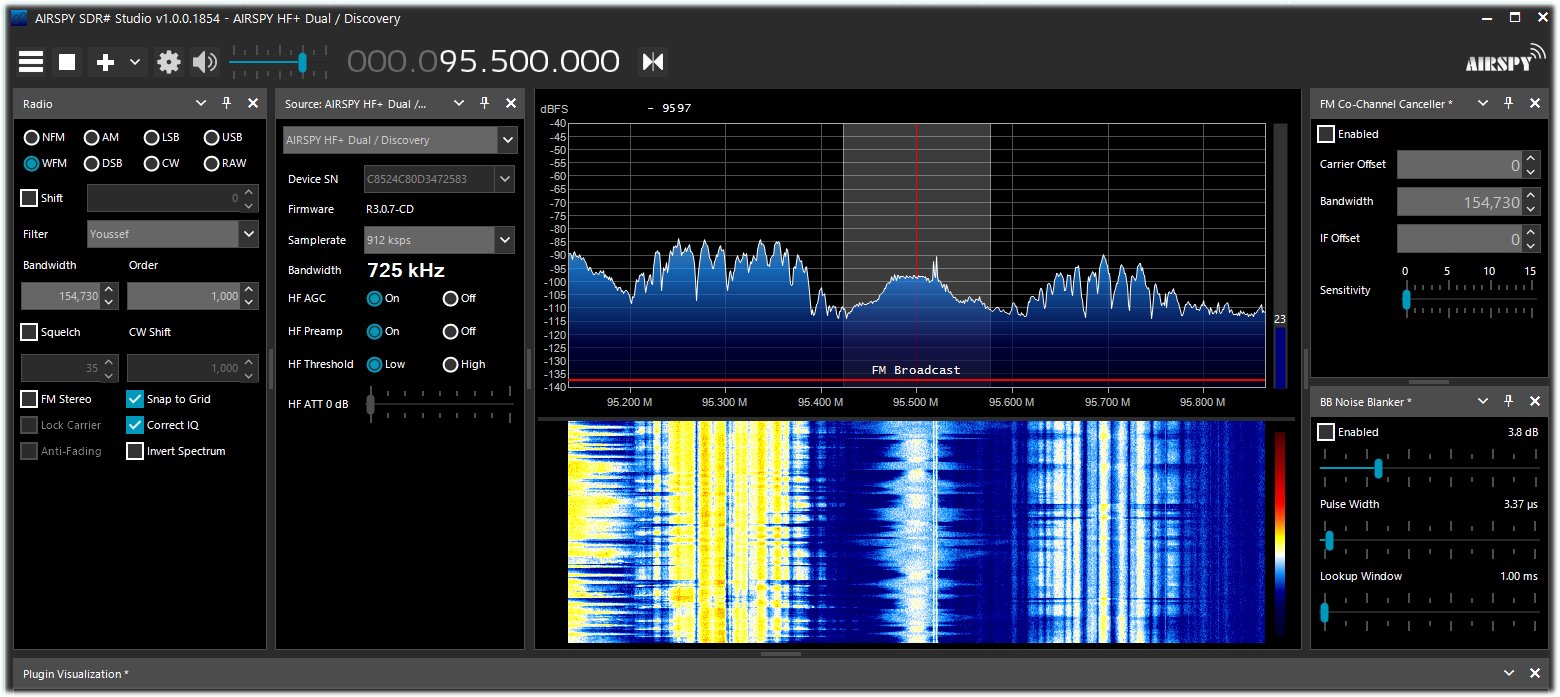Image resolution: width=1560 pixels, height=697 pixels.
Task: Close the Source panel
Action: [x=511, y=103]
